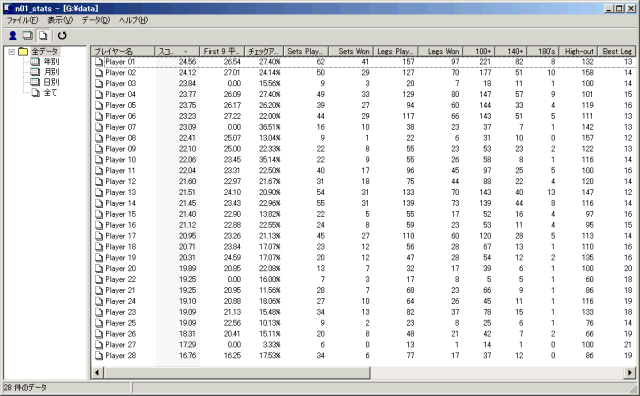Sort by Sets Play column header

pos(306,51)
